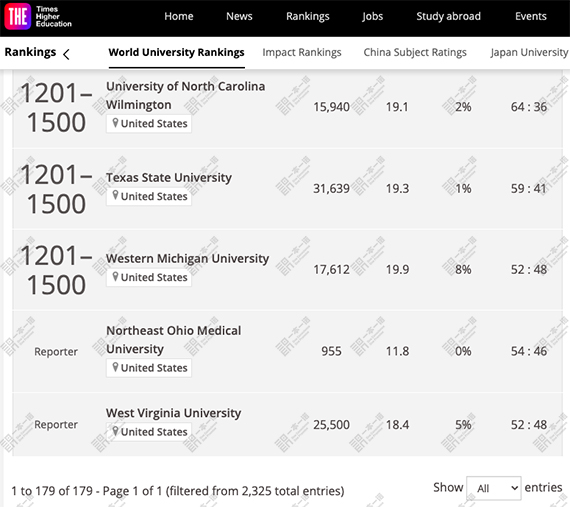Open Texas State University profile link

click(x=169, y=177)
